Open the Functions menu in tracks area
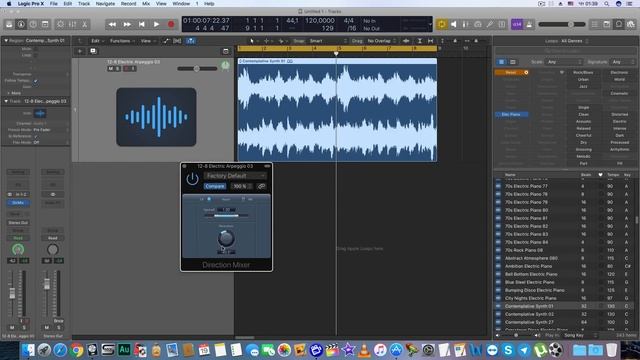The width and height of the screenshot is (640, 360). click(121, 41)
